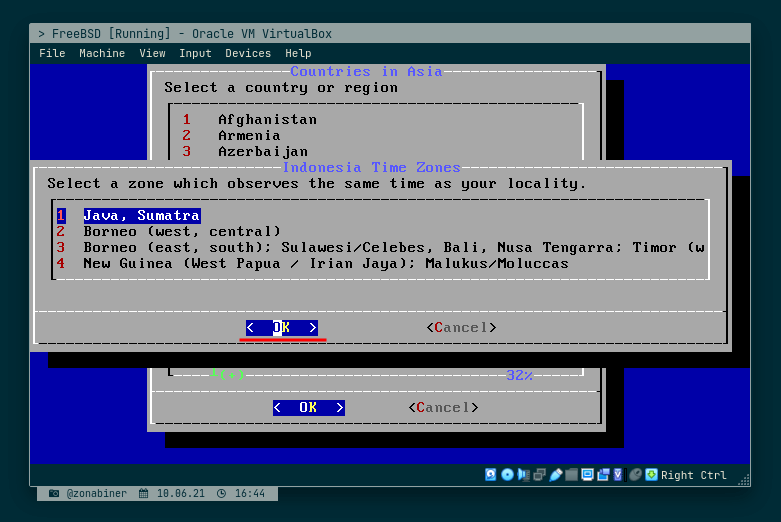Open the Devices menu
This screenshot has height=522, width=781.
click(248, 53)
